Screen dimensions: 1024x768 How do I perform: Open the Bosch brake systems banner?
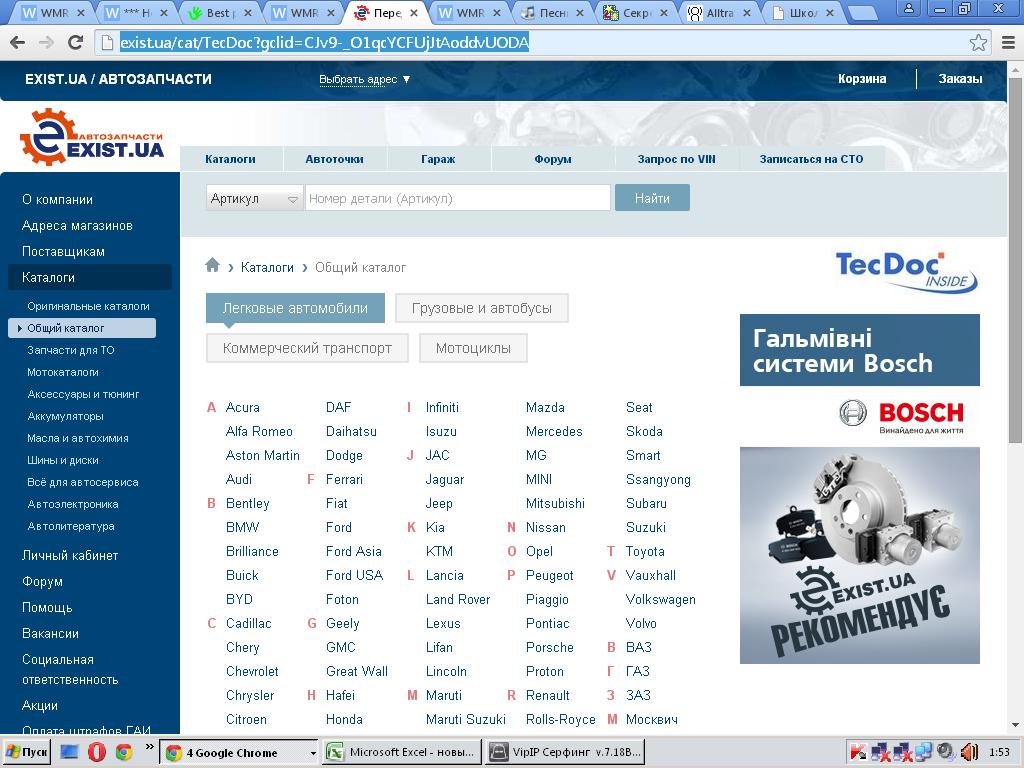[x=859, y=489]
